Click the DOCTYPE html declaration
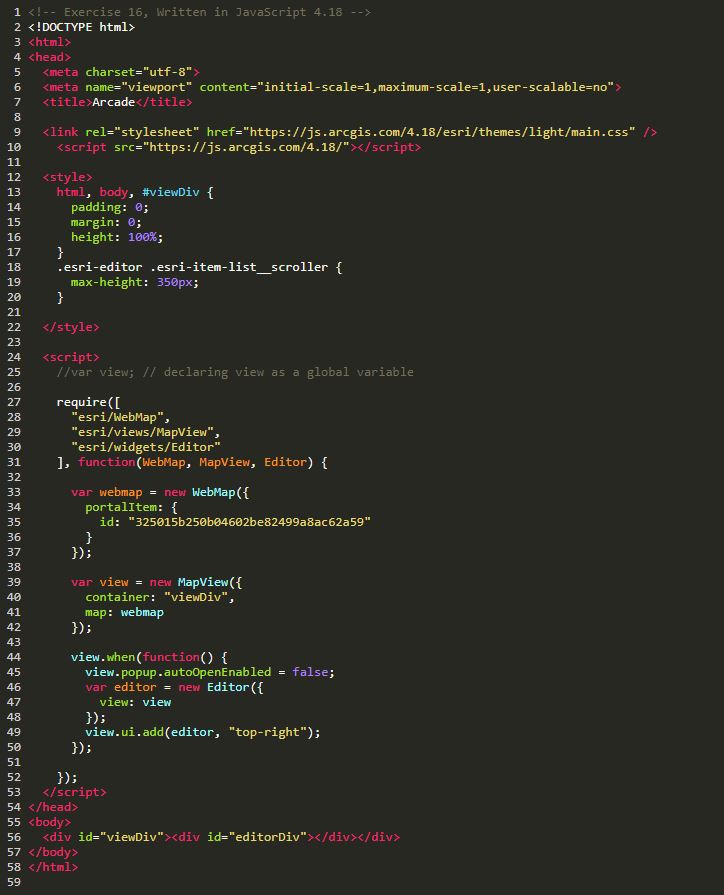The image size is (724, 895). point(81,27)
